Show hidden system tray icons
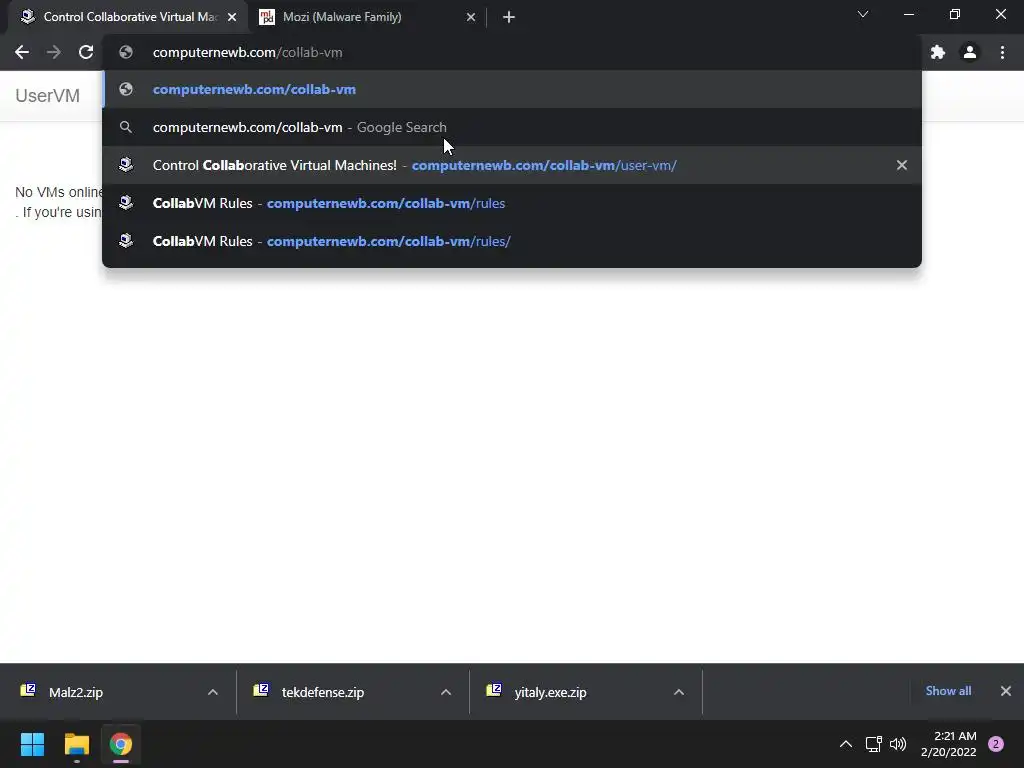Image resolution: width=1024 pixels, height=768 pixels. tap(846, 744)
